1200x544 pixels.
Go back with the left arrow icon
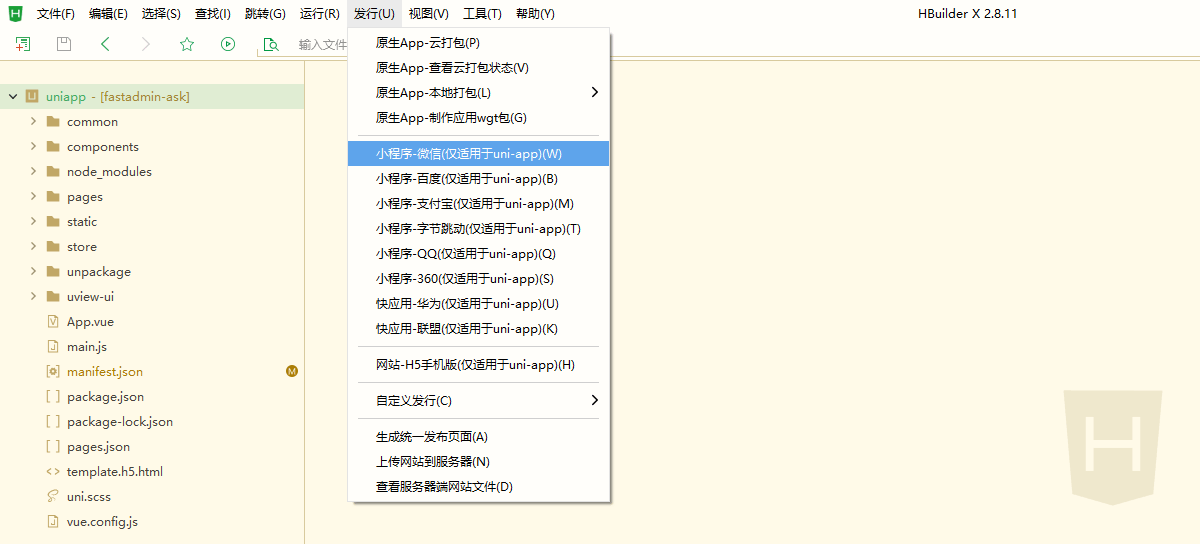[105, 44]
